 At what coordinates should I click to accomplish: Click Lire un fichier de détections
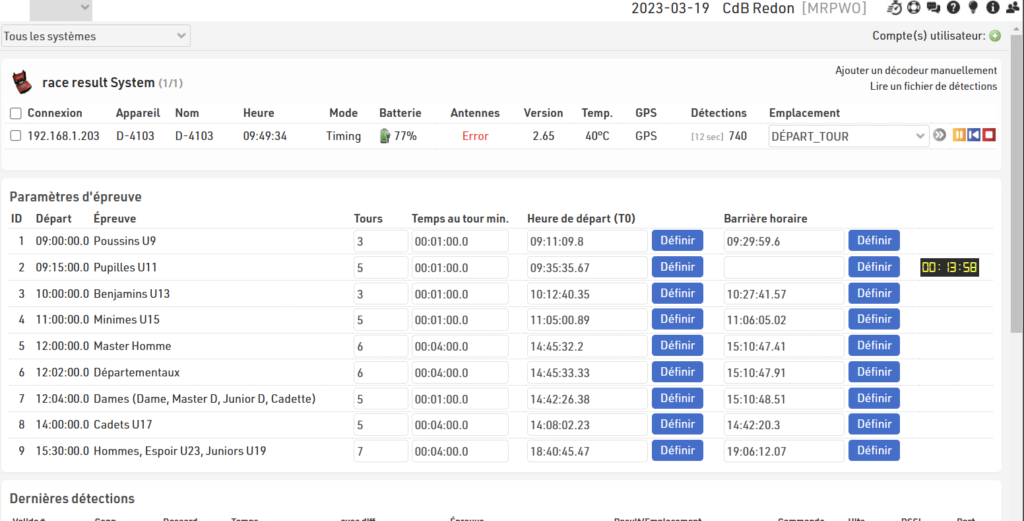(x=933, y=86)
